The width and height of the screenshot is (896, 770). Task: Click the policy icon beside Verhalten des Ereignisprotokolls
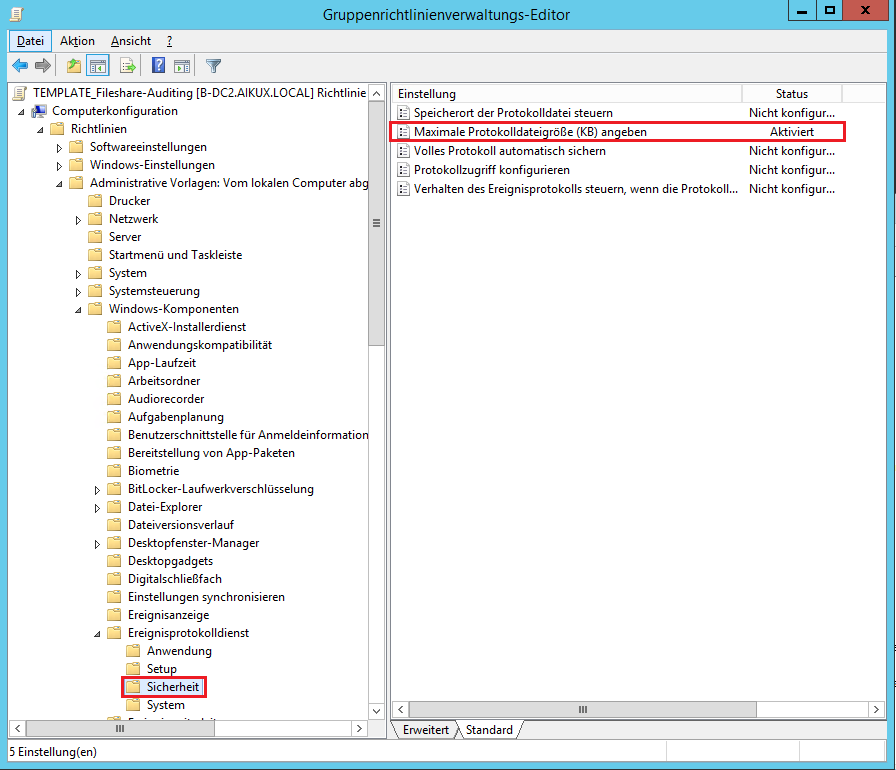point(403,189)
